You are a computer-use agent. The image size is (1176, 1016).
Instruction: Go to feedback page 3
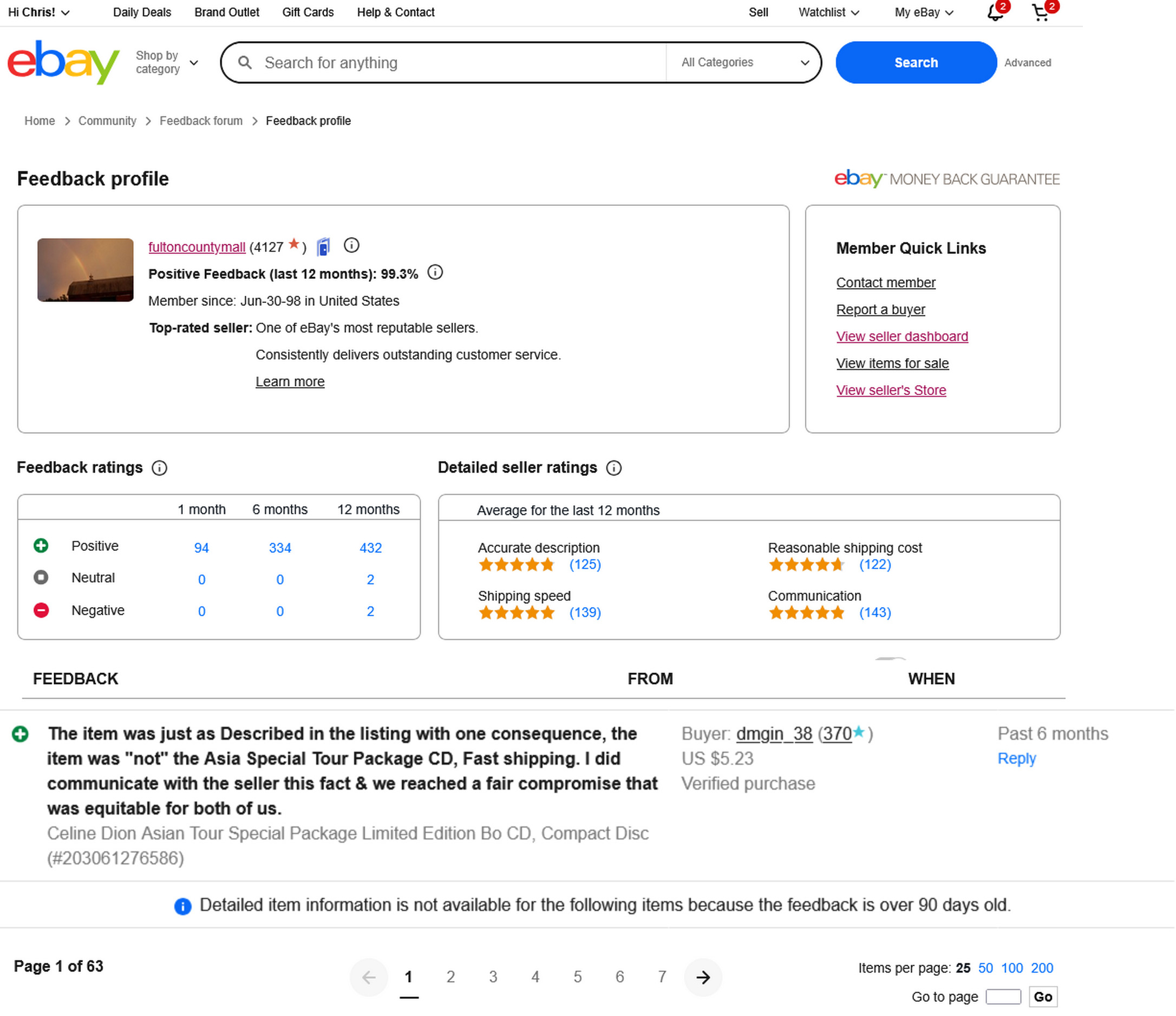(x=493, y=978)
